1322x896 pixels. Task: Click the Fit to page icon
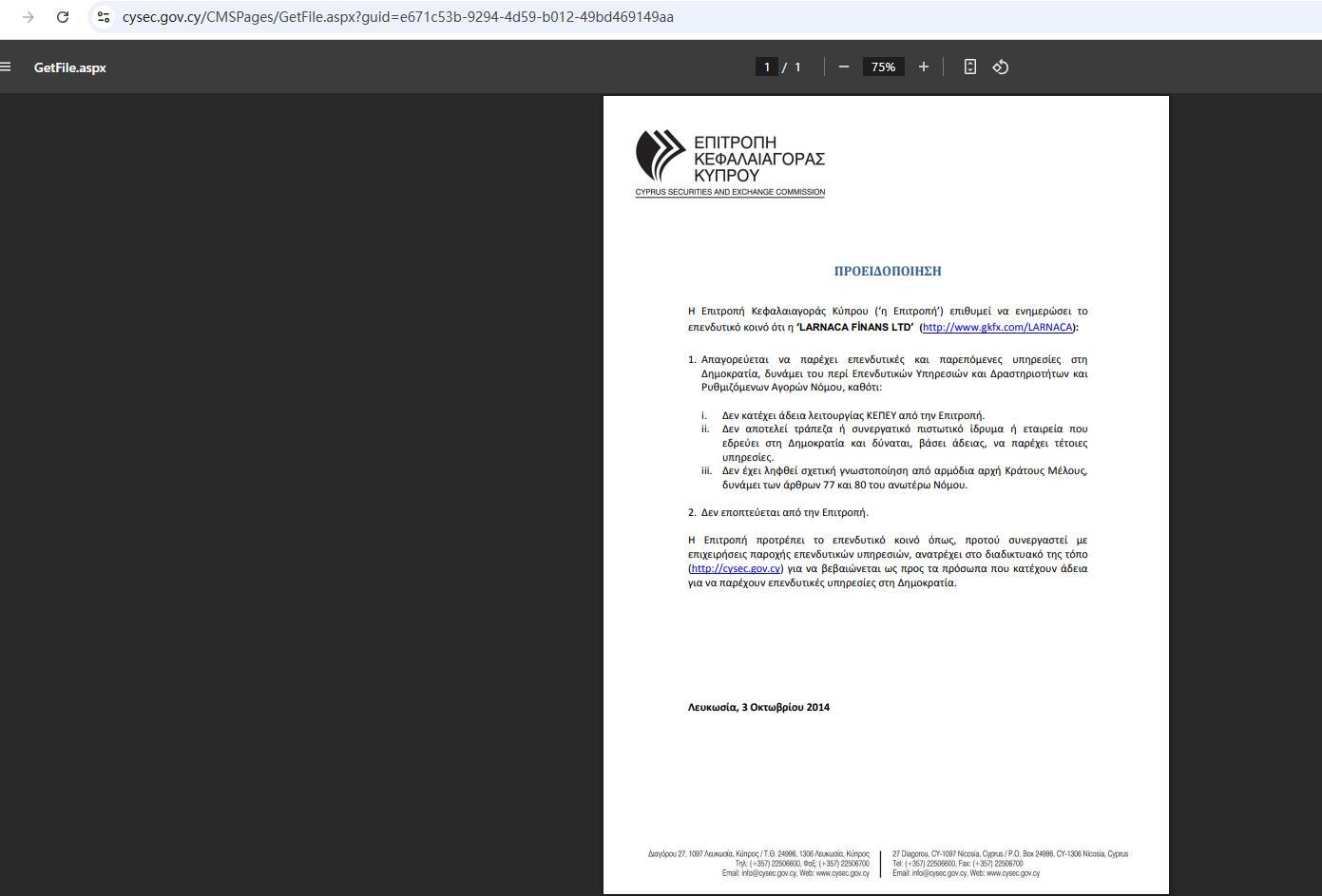pos(969,67)
